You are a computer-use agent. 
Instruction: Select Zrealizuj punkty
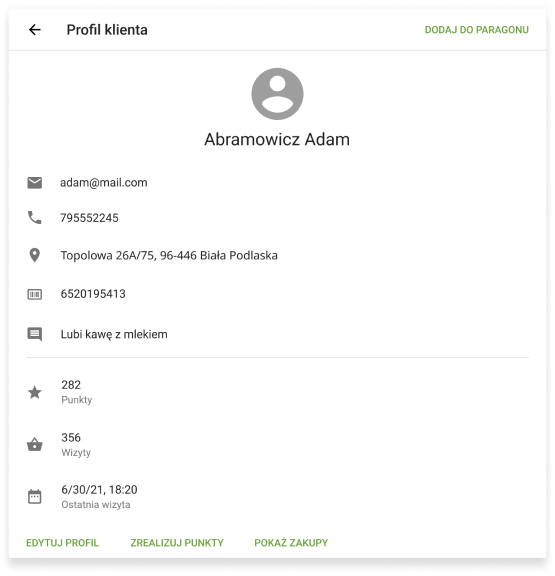point(177,543)
